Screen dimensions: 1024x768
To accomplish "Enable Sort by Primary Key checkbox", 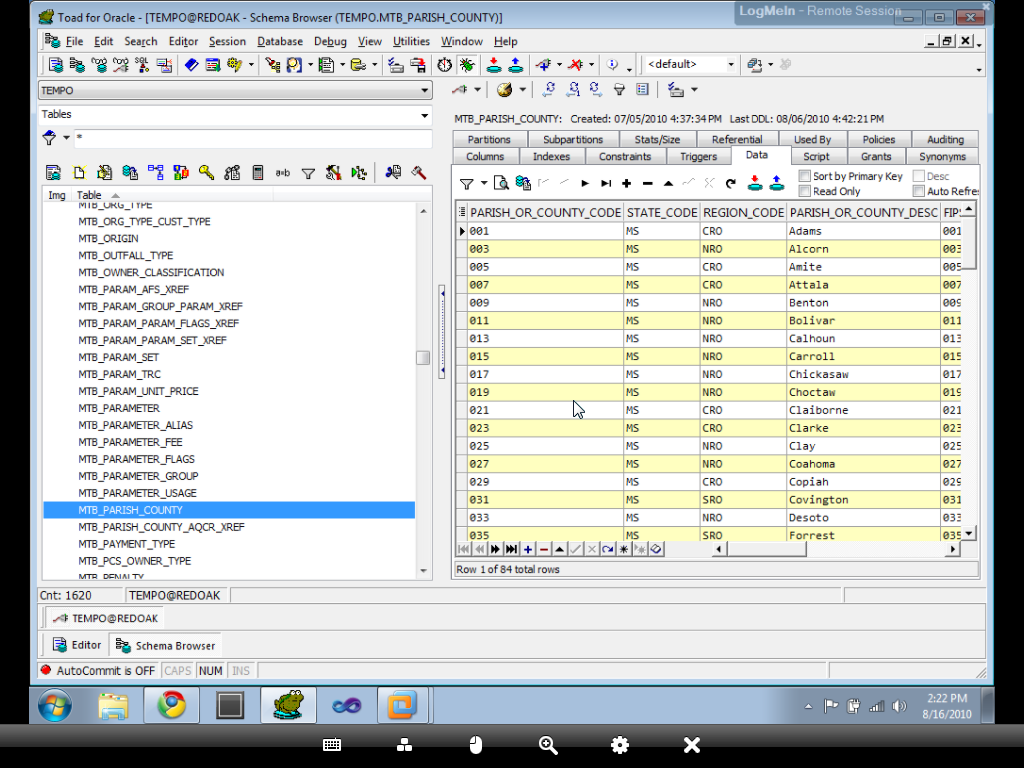I will [x=805, y=176].
